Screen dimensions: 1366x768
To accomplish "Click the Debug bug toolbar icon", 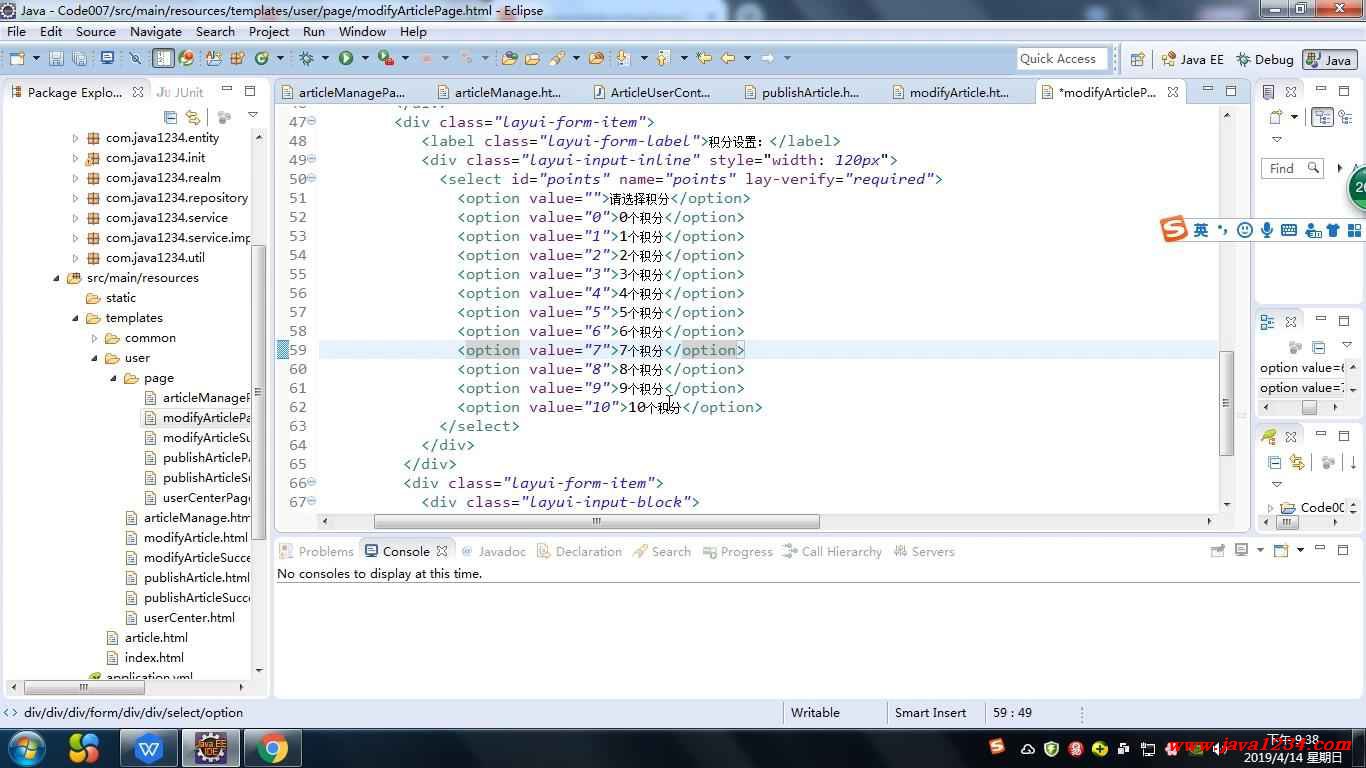I will [x=306, y=58].
